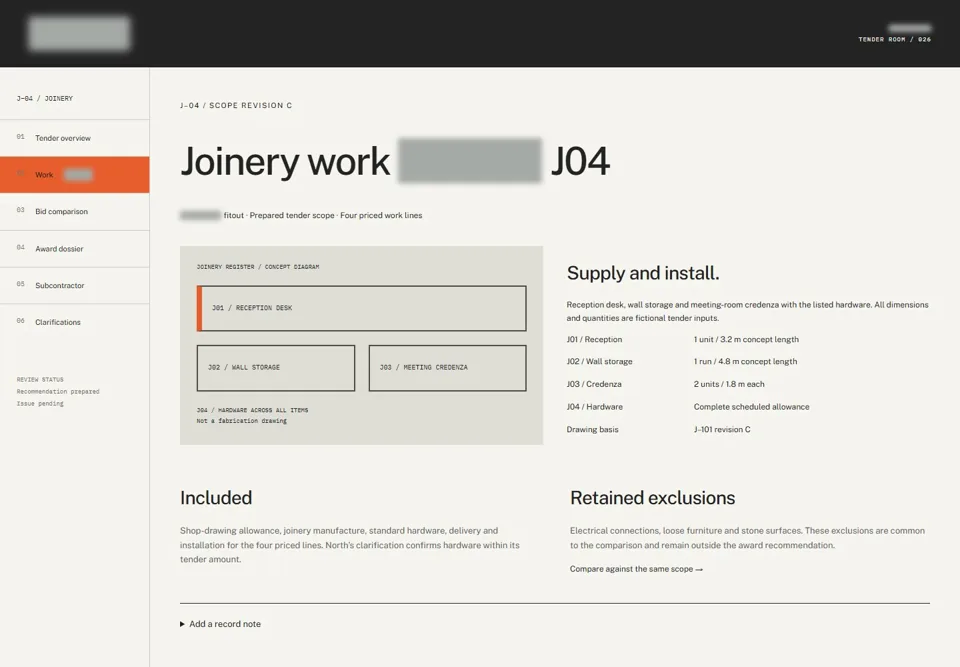Click 'JOINERY REGISTER / CONCEPT DIAGRAM' caption
Viewport: 960px width, 667px height.
pos(258,267)
